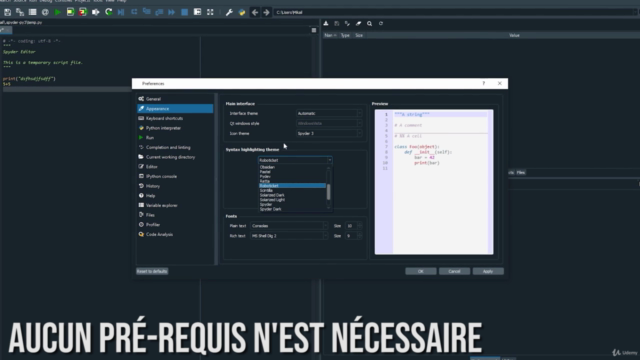
Task: Click the Value column header
Action: [x=514, y=36]
